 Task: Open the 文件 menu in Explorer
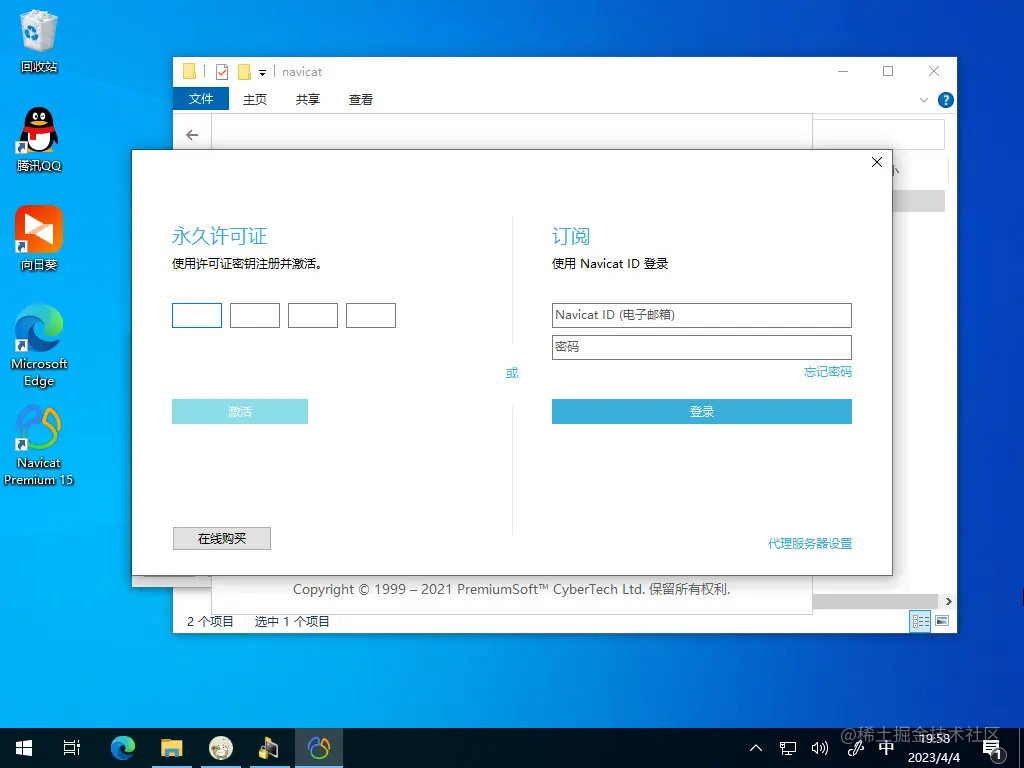tap(200, 99)
